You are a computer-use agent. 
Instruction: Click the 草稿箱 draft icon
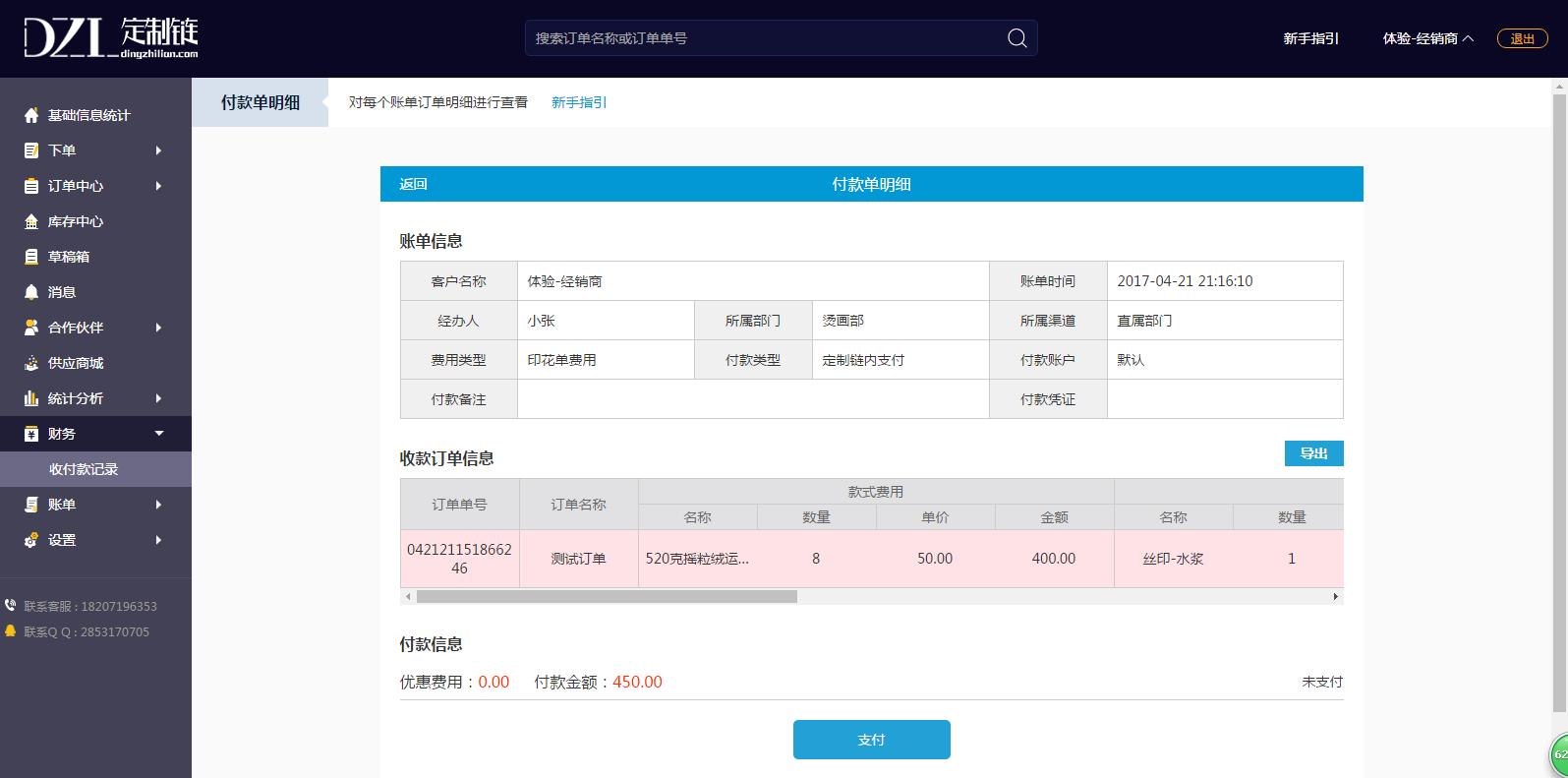click(31, 257)
